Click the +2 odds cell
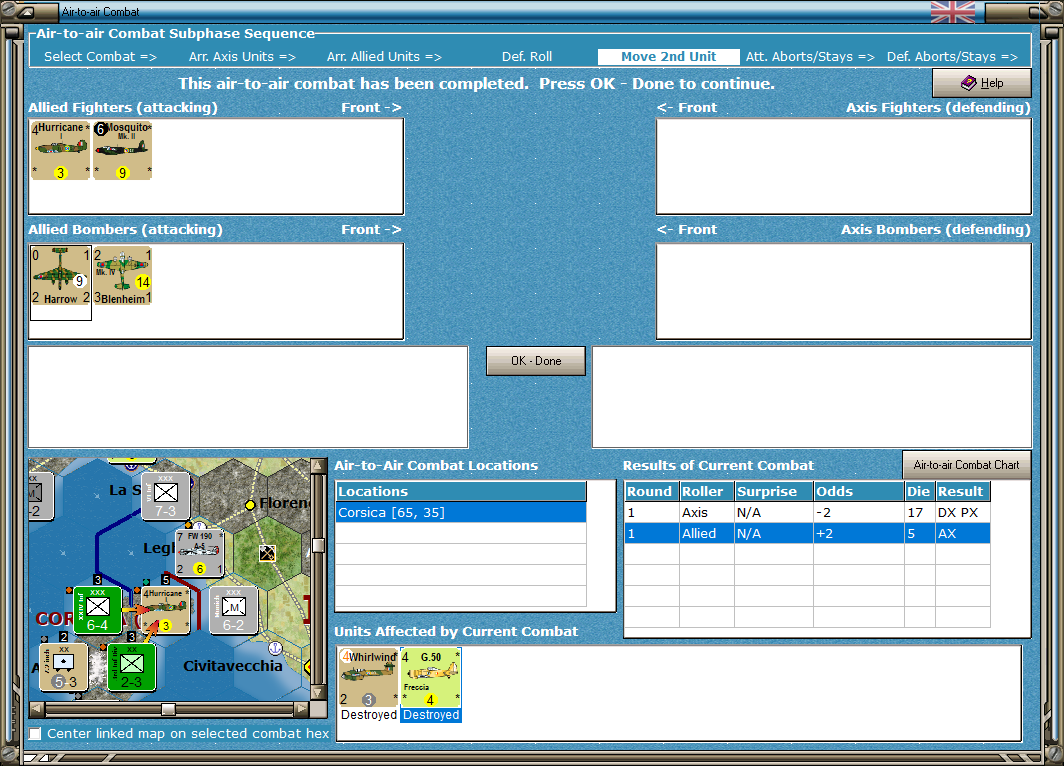This screenshot has height=766, width=1064. (x=859, y=533)
